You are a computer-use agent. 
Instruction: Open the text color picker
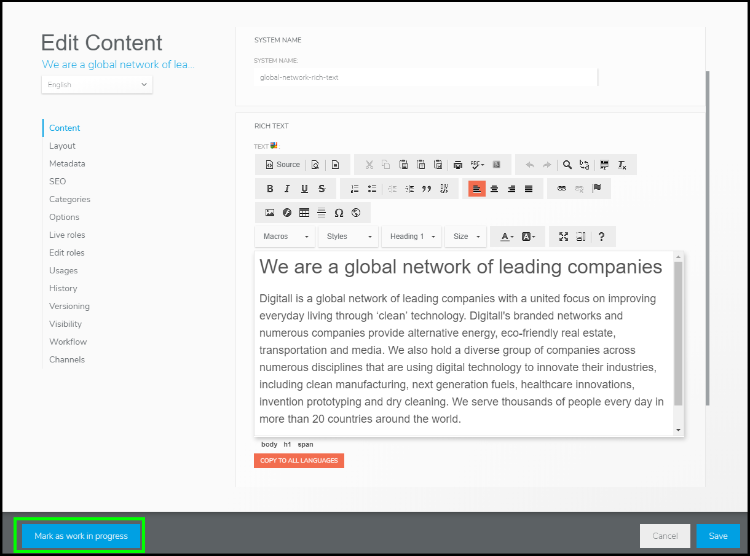point(507,236)
